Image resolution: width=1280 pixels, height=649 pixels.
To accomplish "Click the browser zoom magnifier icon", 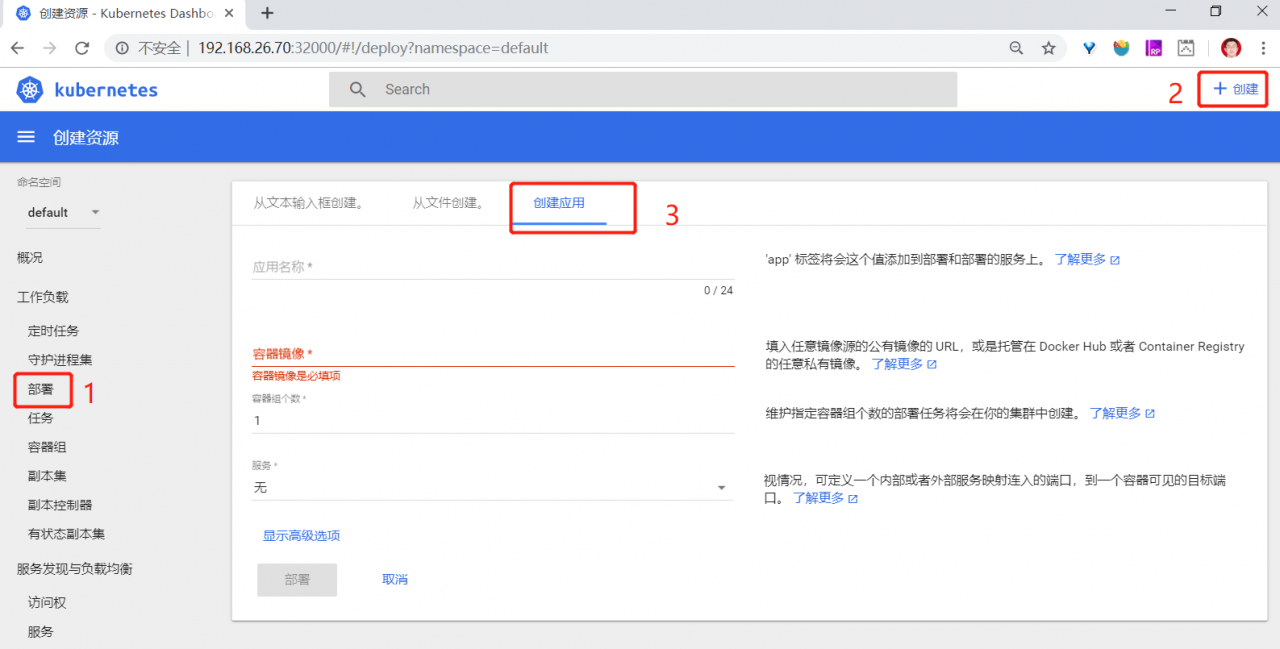I will 1016,48.
